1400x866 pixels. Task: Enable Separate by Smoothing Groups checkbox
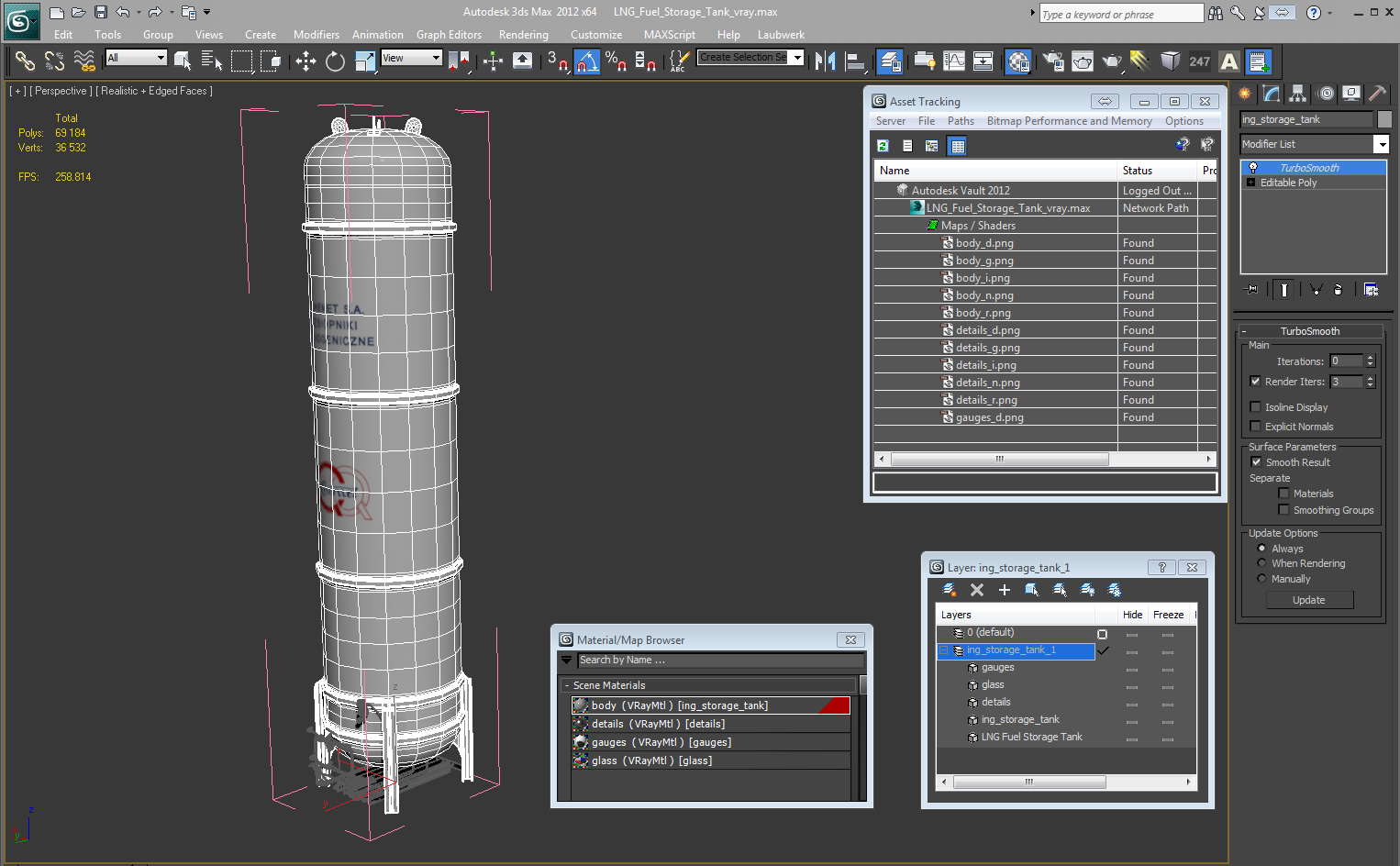click(x=1283, y=510)
